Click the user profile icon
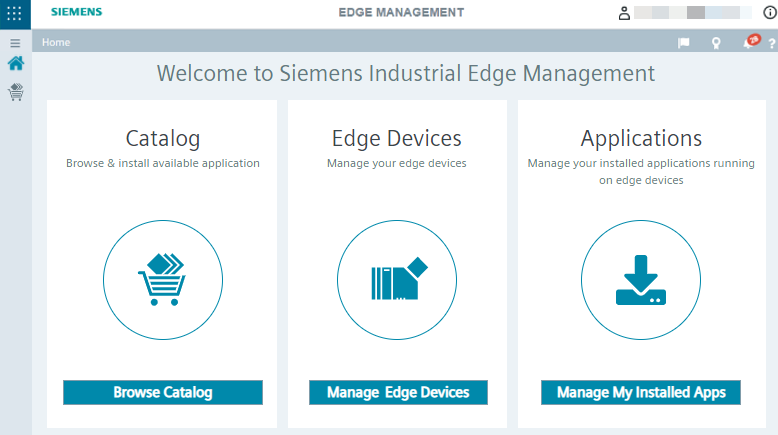Screen dimensions: 778x435 coord(625,14)
